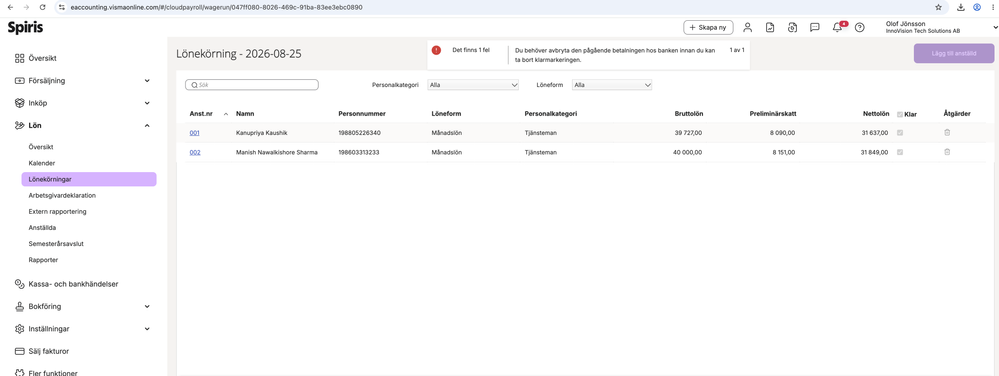Click the browser back arrow
This screenshot has height=376, width=999.
[x=9, y=7]
